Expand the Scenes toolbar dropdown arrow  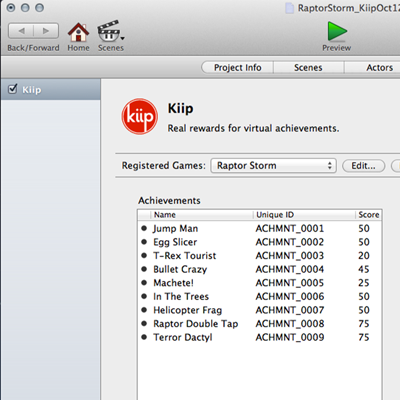click(x=123, y=39)
